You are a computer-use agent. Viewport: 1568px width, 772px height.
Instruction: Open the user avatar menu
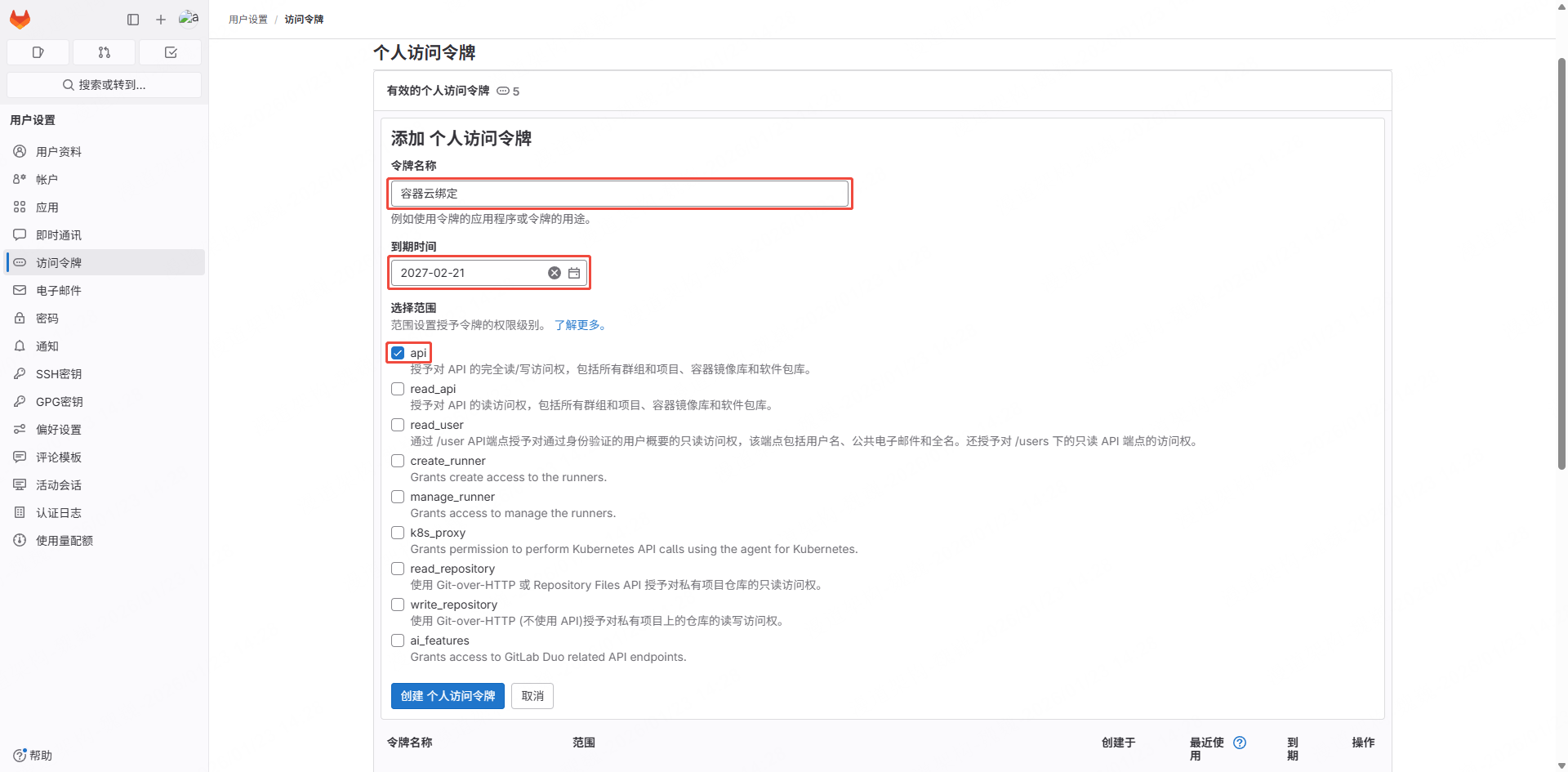pos(189,18)
